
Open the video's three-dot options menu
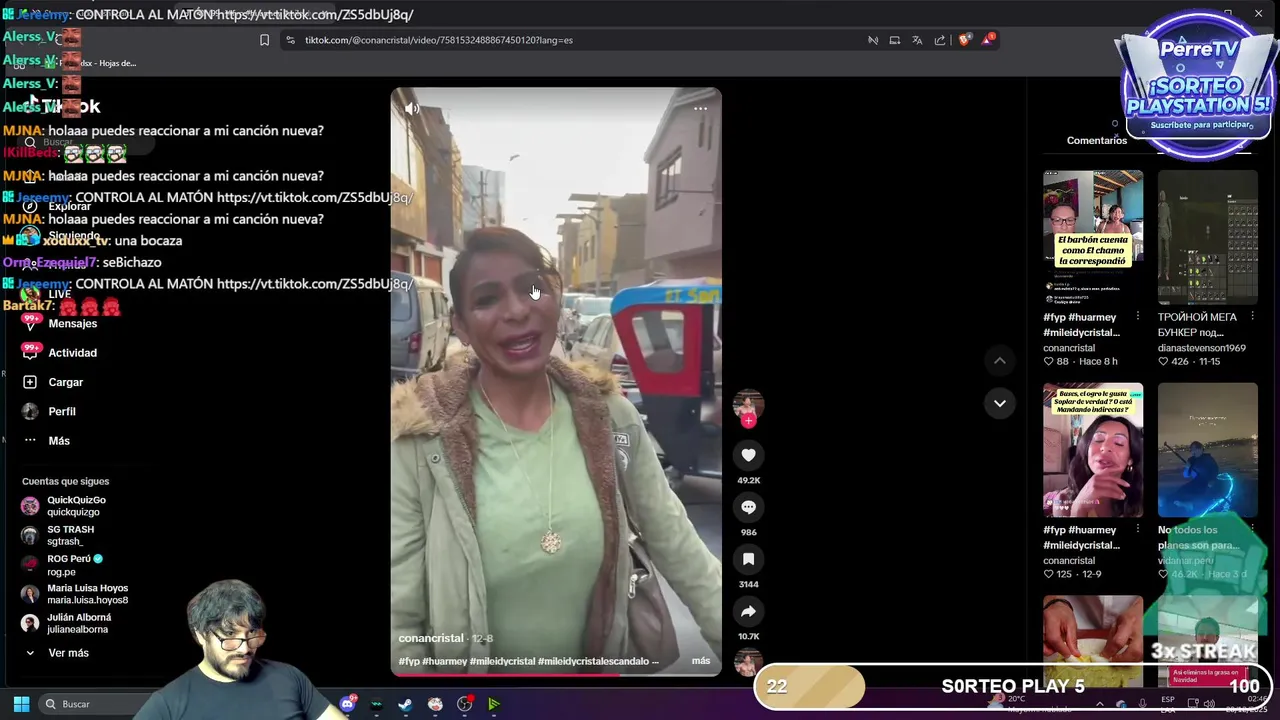(701, 108)
